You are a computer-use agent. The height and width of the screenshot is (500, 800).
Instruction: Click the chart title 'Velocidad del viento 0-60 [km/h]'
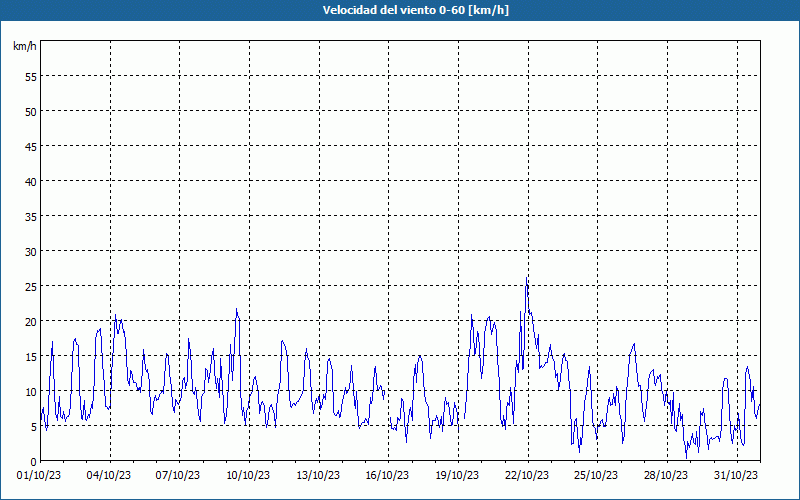415,10
